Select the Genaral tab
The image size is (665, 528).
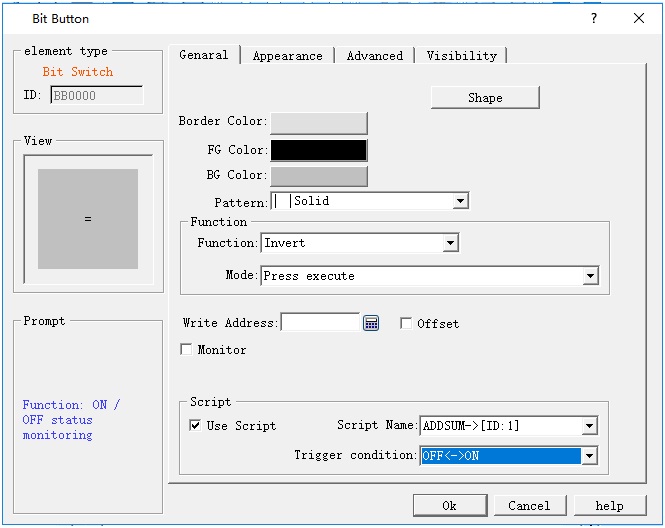204,55
